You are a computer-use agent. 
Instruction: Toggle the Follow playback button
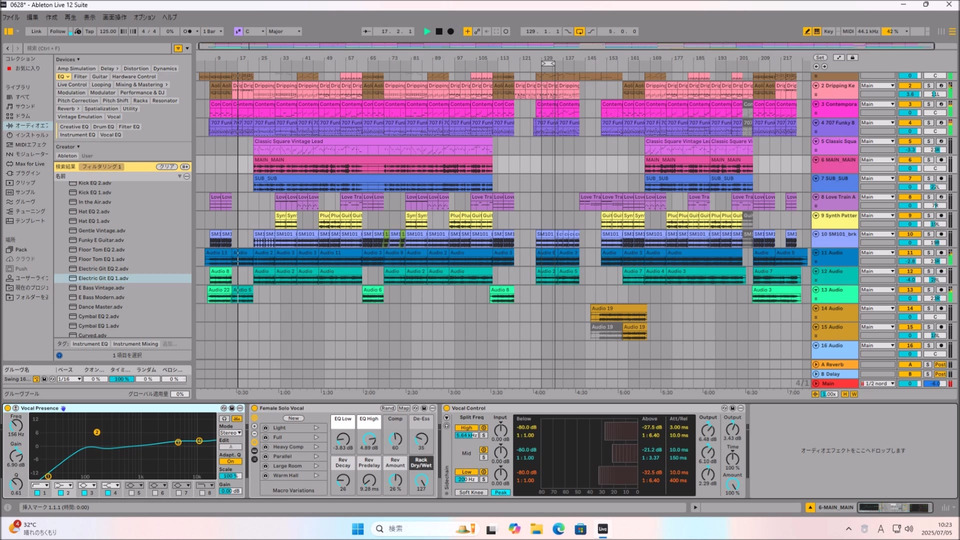(57, 31)
